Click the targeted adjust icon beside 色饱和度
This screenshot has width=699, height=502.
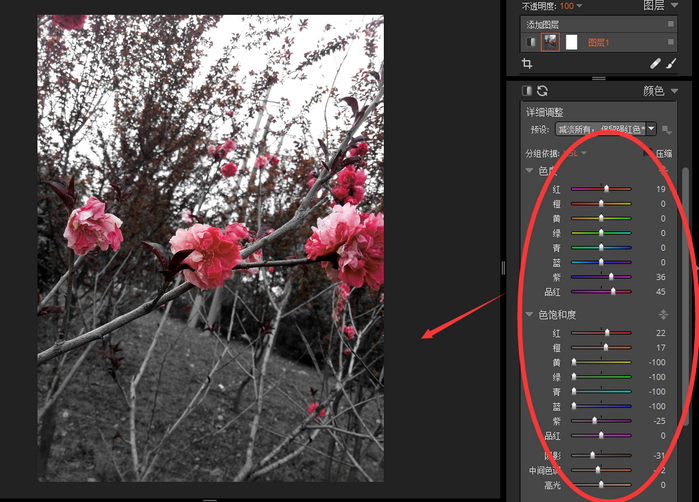(663, 314)
